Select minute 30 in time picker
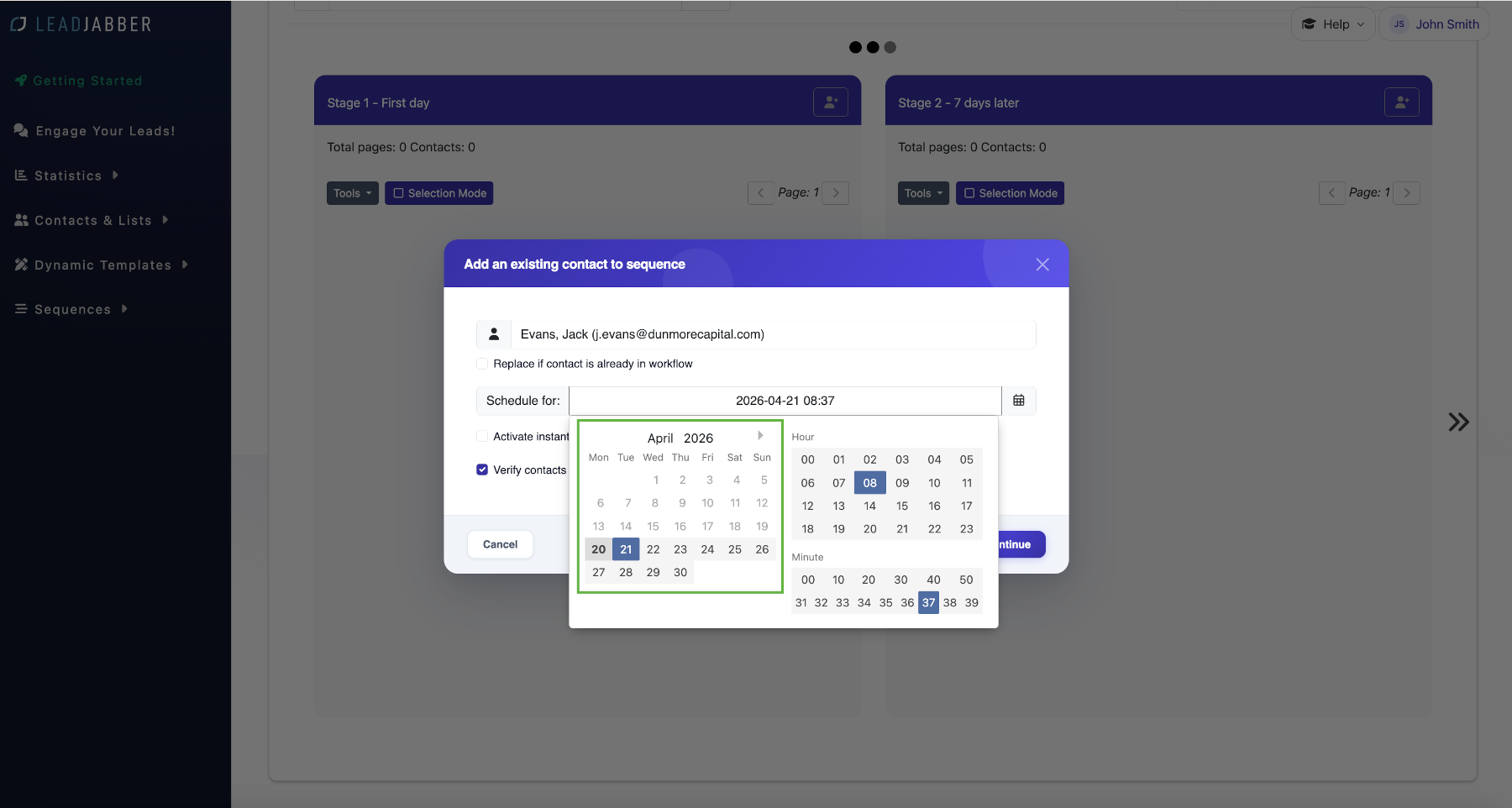The width and height of the screenshot is (1512, 808). tap(900, 580)
